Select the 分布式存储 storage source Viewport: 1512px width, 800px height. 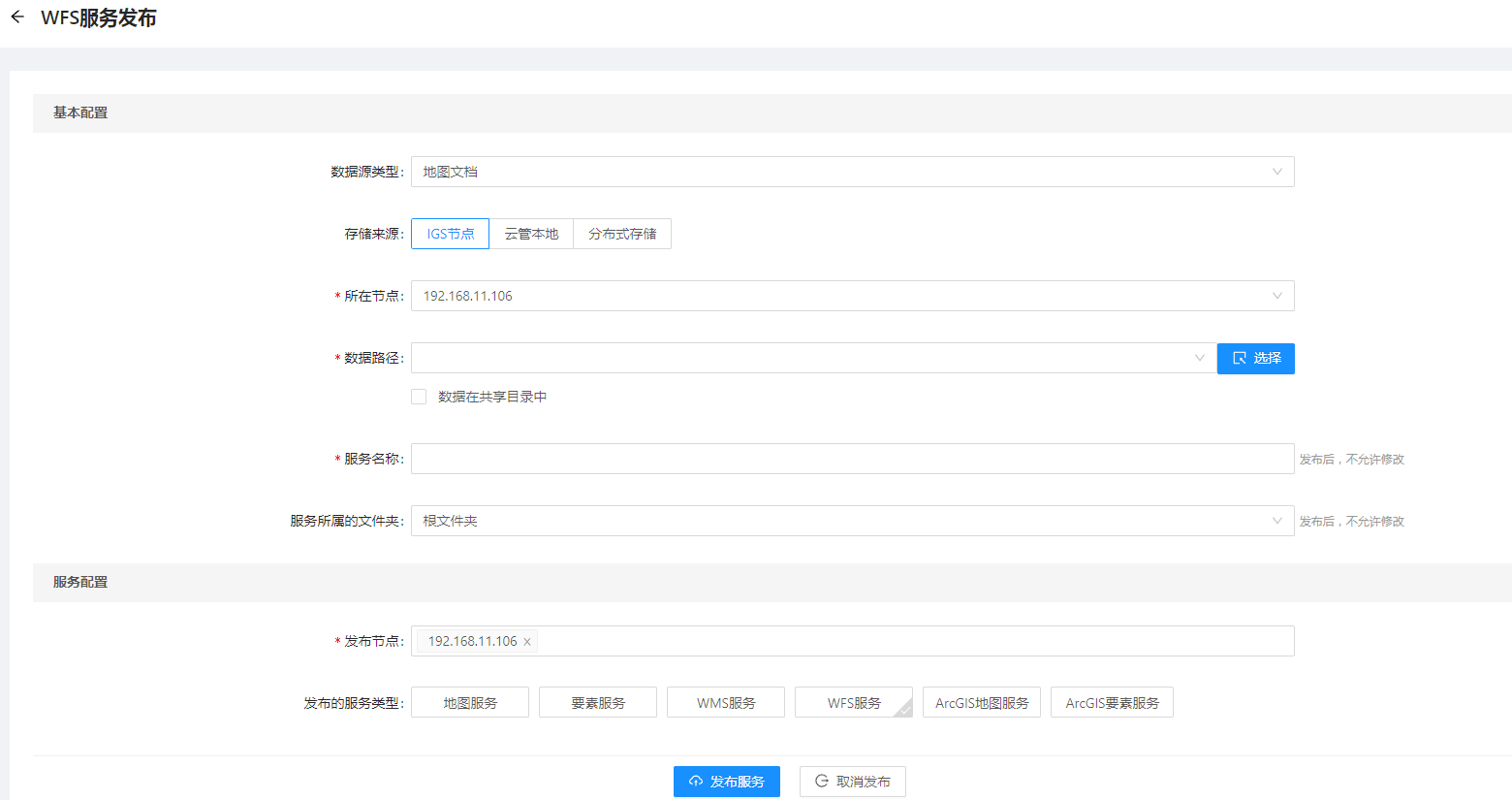(x=622, y=234)
